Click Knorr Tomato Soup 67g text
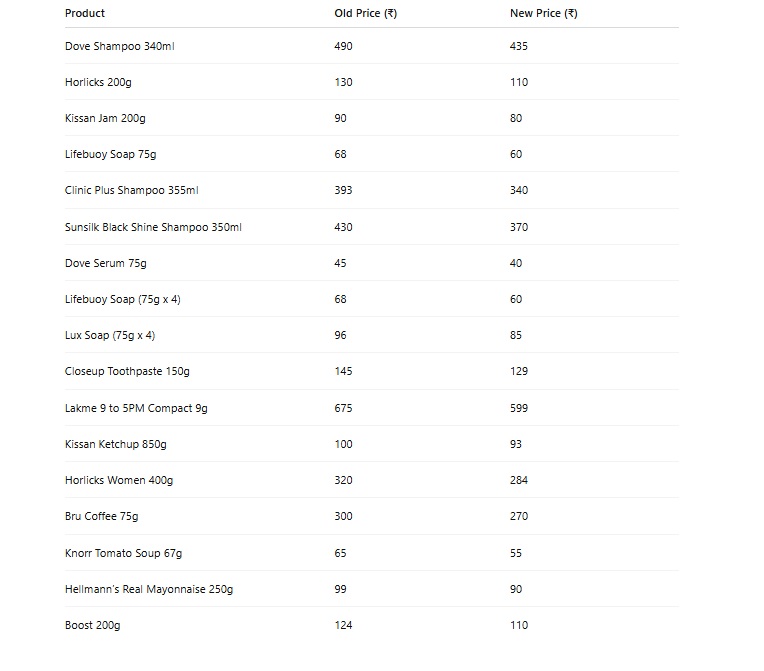The image size is (764, 671). pyautogui.click(x=123, y=553)
